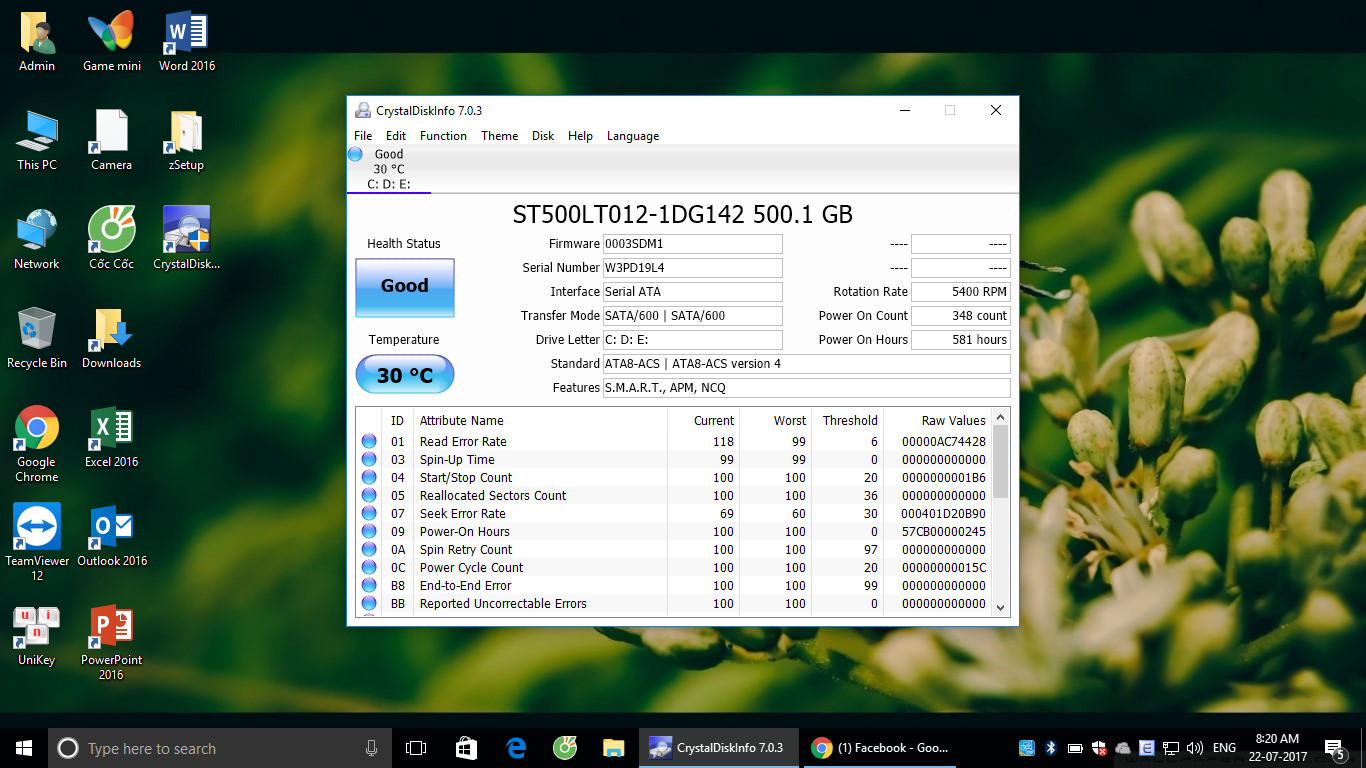Click the Raw Values column header

pos(937,421)
